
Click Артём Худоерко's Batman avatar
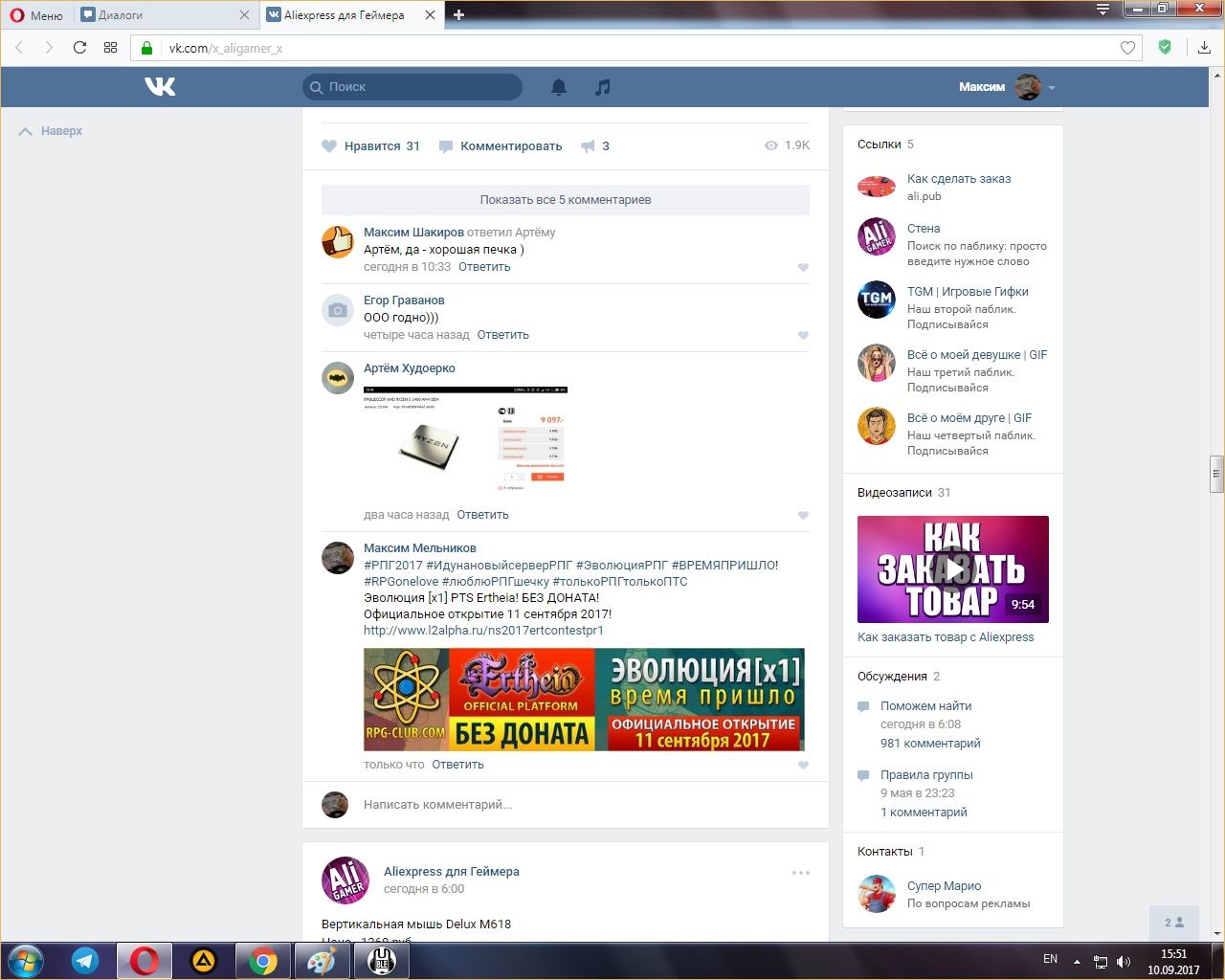click(x=338, y=378)
